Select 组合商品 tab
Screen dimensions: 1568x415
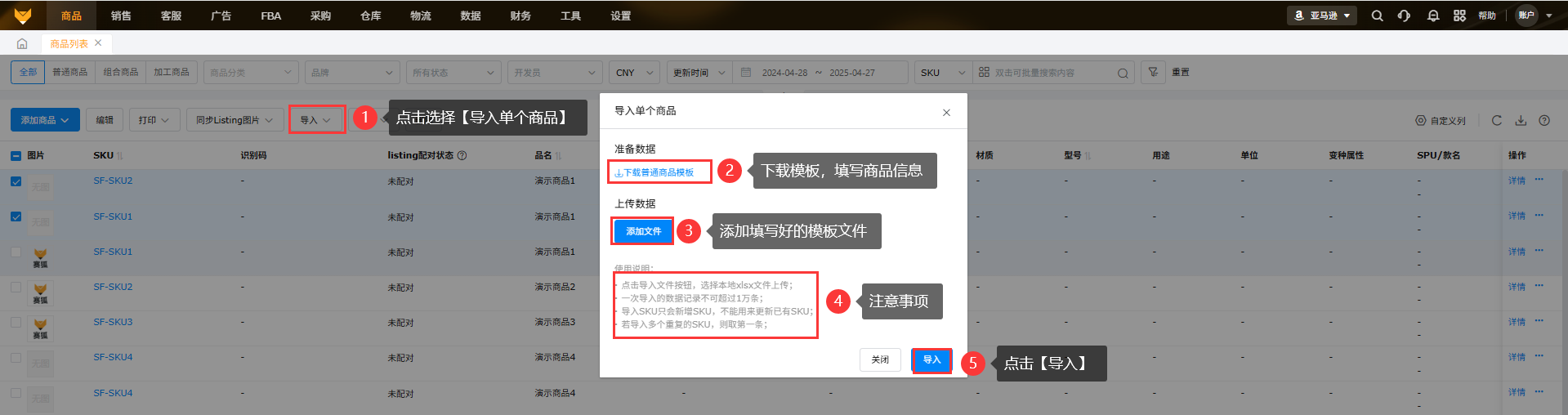pos(120,72)
